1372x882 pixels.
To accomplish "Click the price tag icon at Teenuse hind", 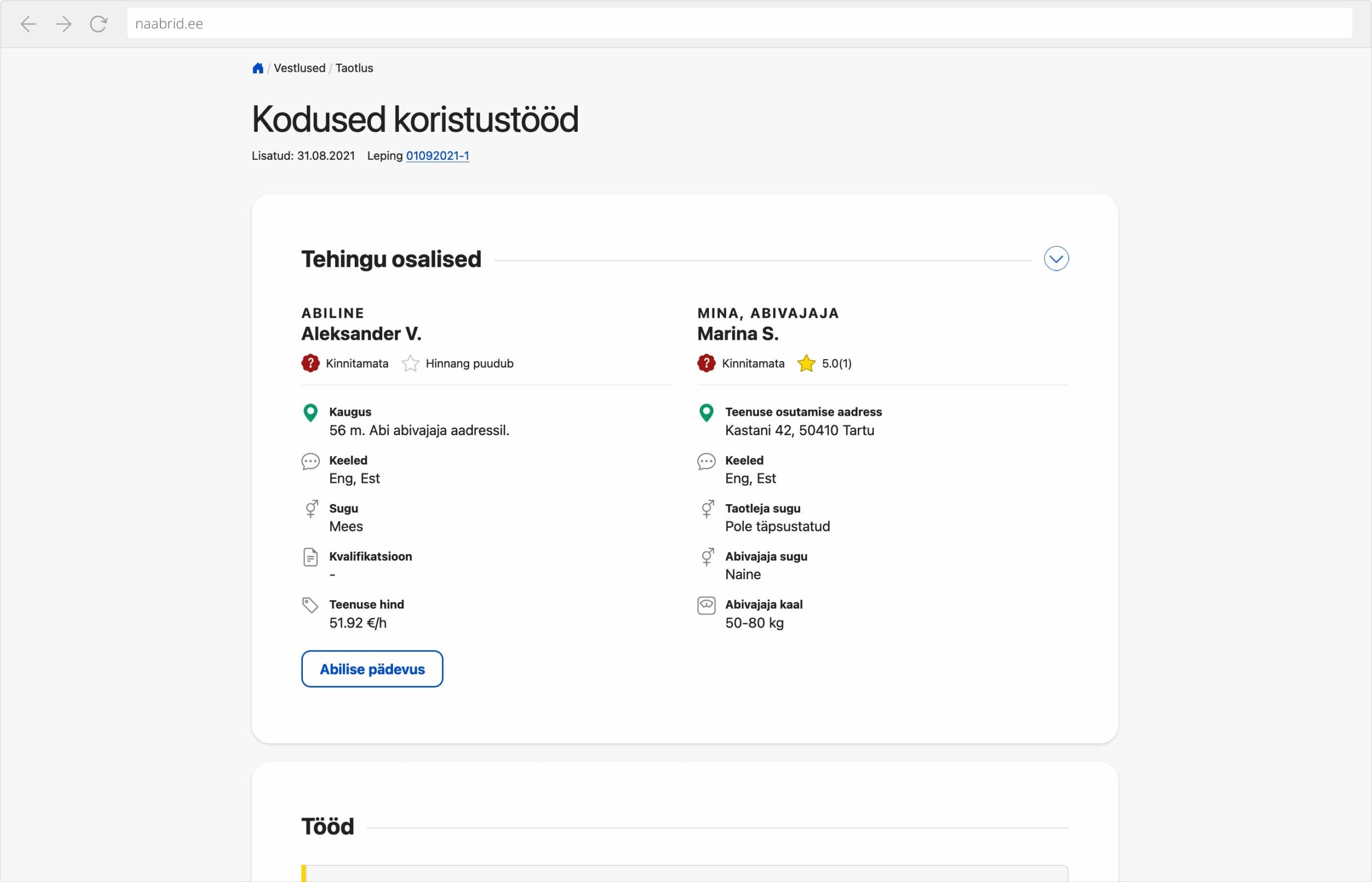I will 310,605.
